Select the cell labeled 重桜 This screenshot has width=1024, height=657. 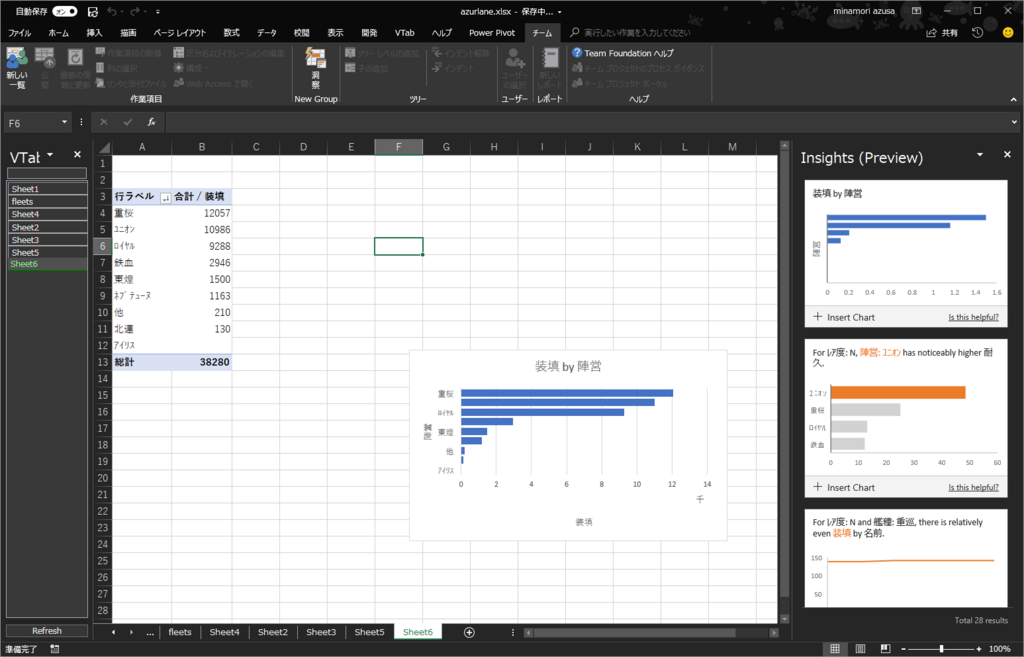click(142, 213)
